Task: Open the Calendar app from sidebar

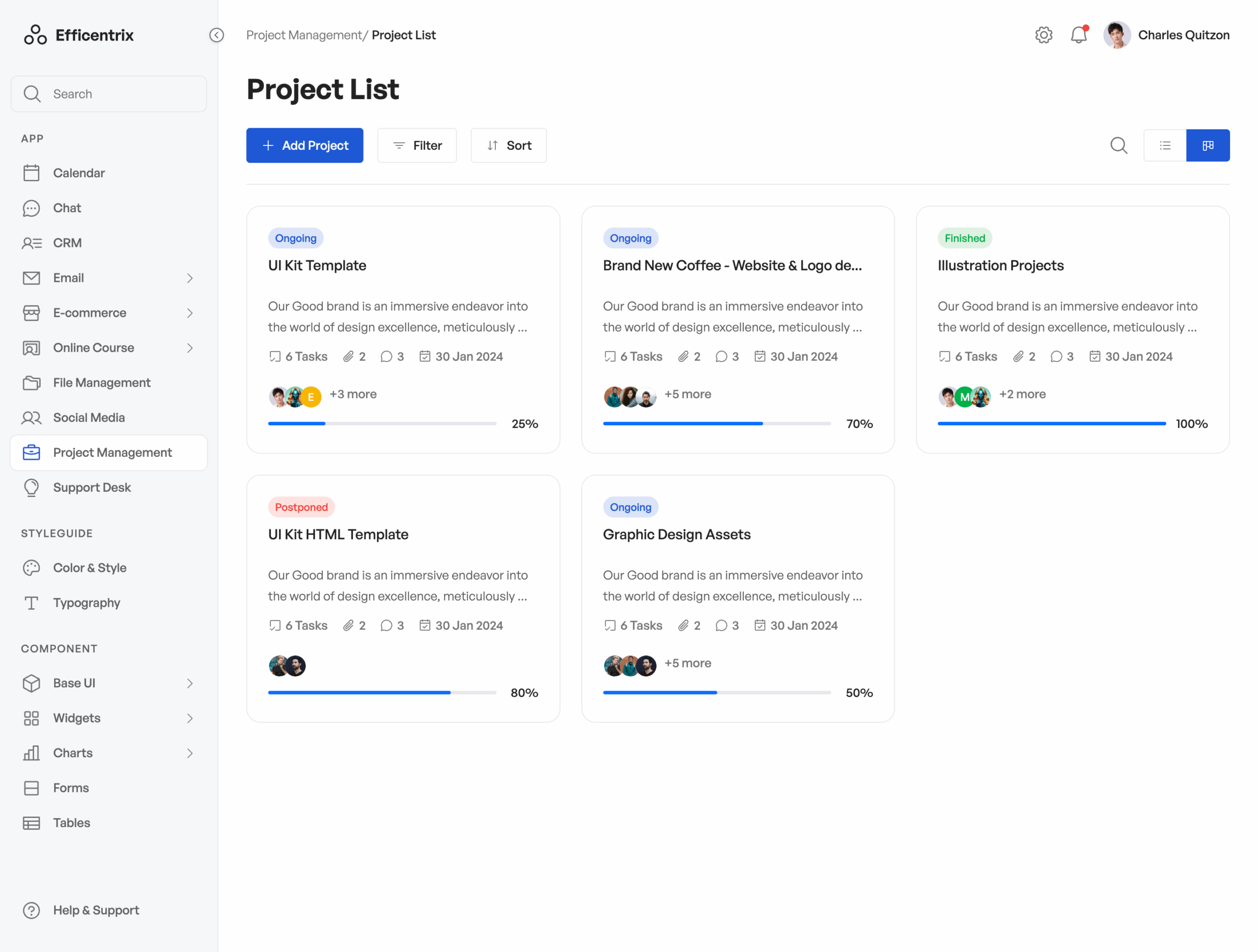Action: (79, 173)
